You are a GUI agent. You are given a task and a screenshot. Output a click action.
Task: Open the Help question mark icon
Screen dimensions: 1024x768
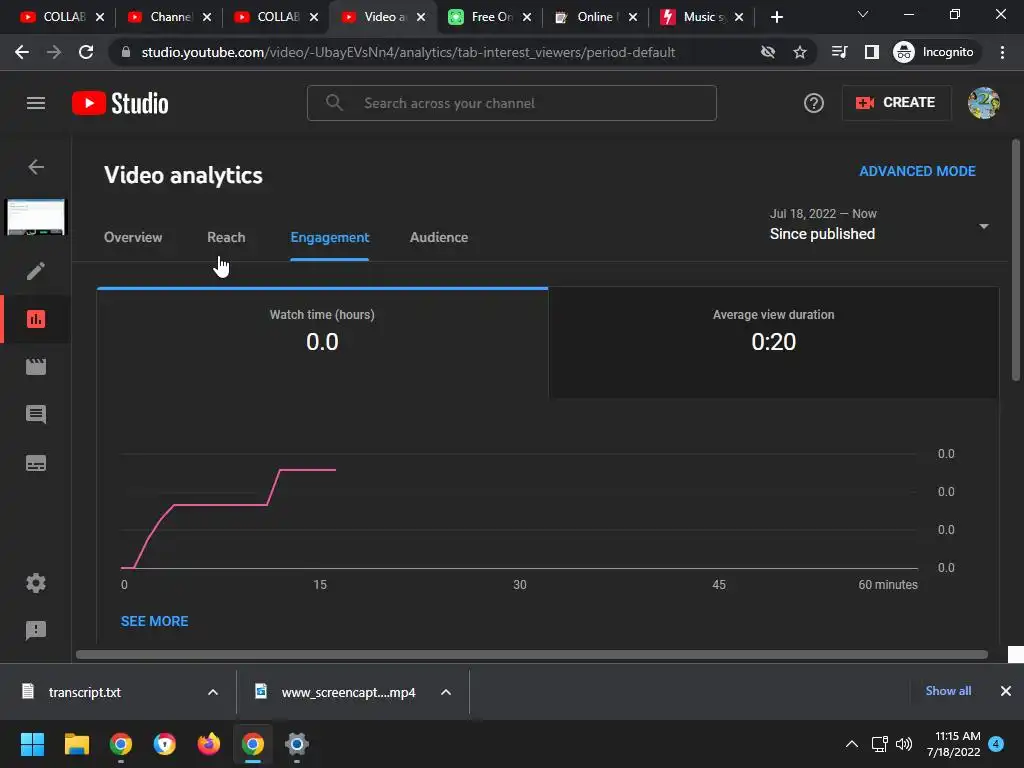click(814, 103)
